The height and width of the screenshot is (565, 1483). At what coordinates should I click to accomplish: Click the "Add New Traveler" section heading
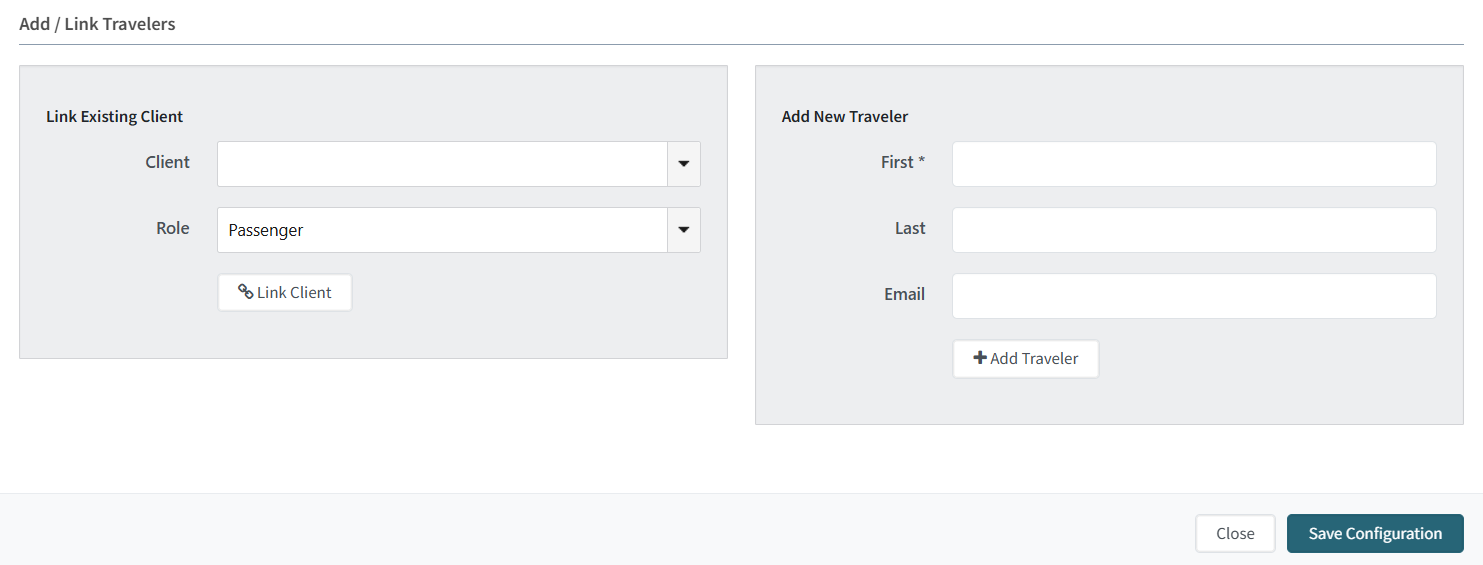click(x=845, y=117)
